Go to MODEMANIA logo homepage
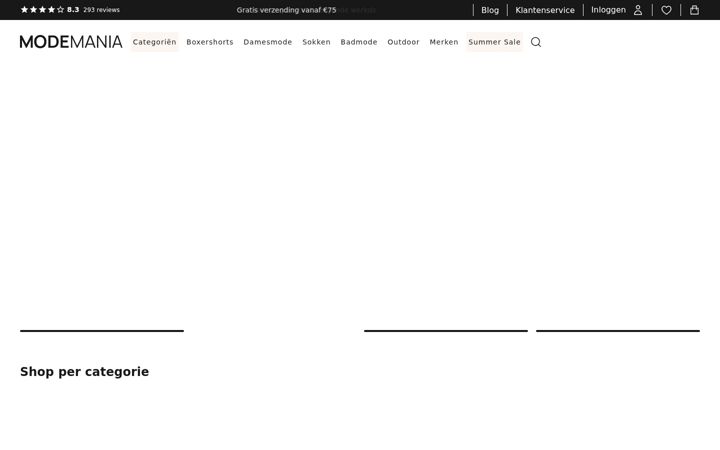 pyautogui.click(x=71, y=42)
